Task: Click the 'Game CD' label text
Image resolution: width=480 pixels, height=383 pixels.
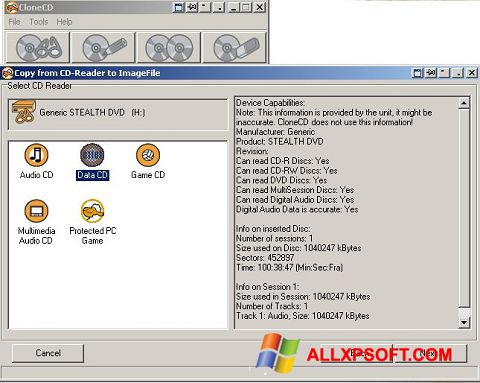Action: [x=148, y=175]
